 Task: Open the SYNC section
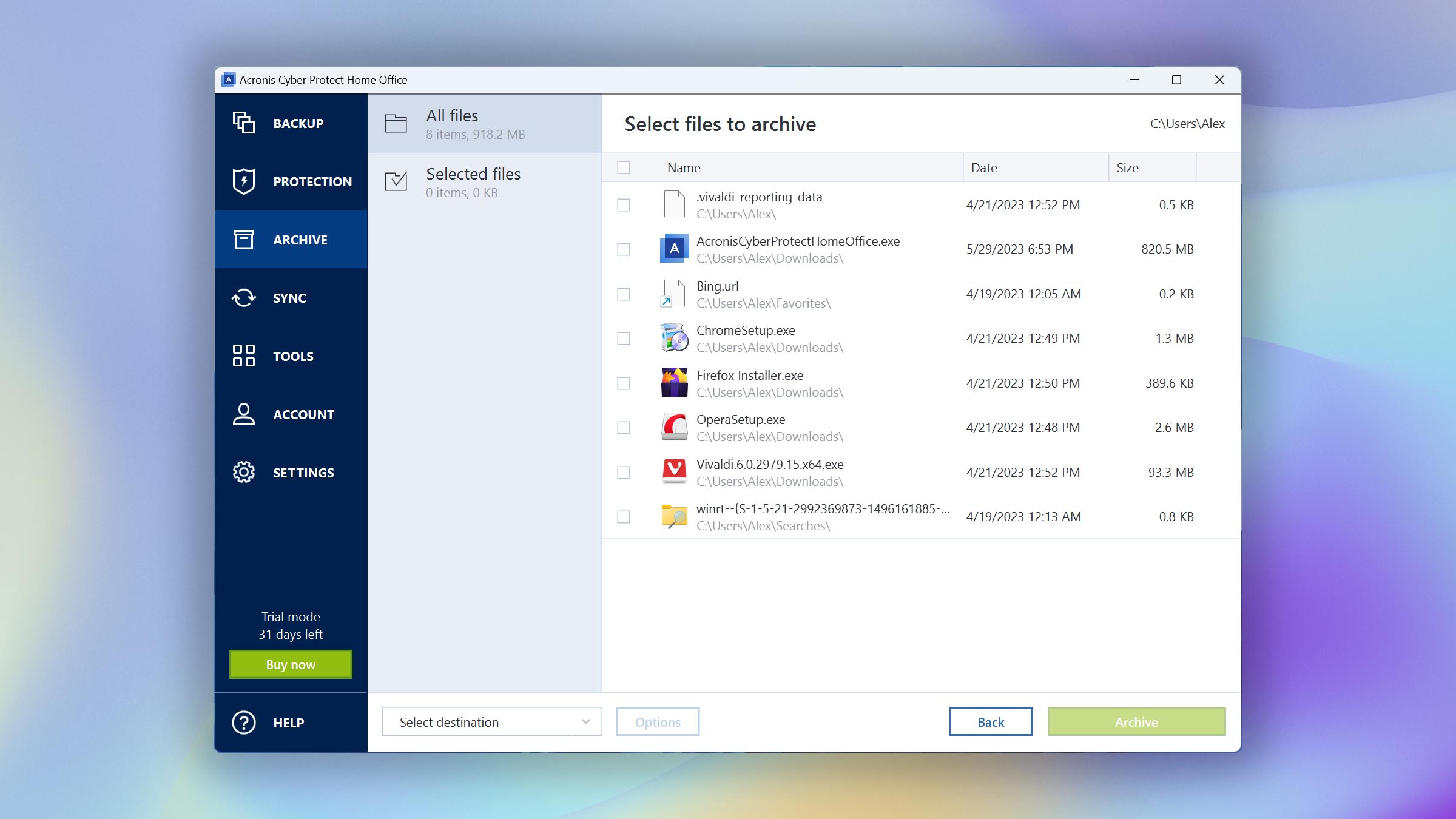click(291, 297)
